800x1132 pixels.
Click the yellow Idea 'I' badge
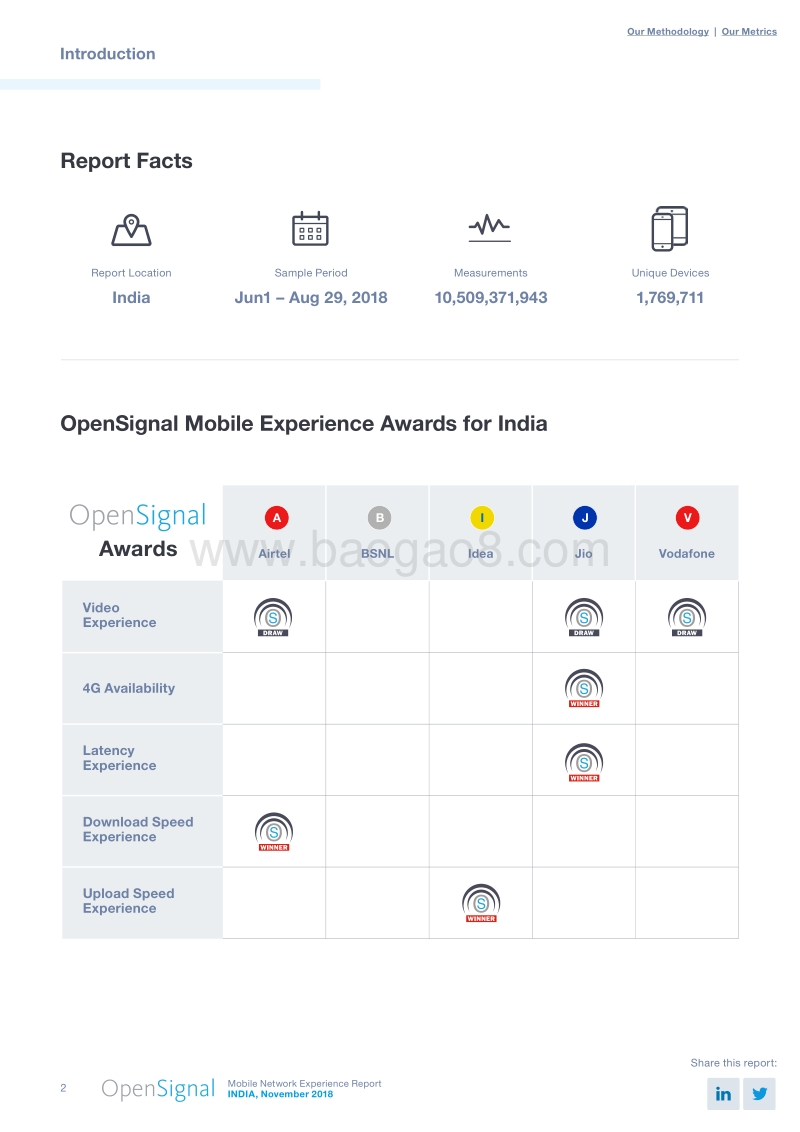click(482, 518)
